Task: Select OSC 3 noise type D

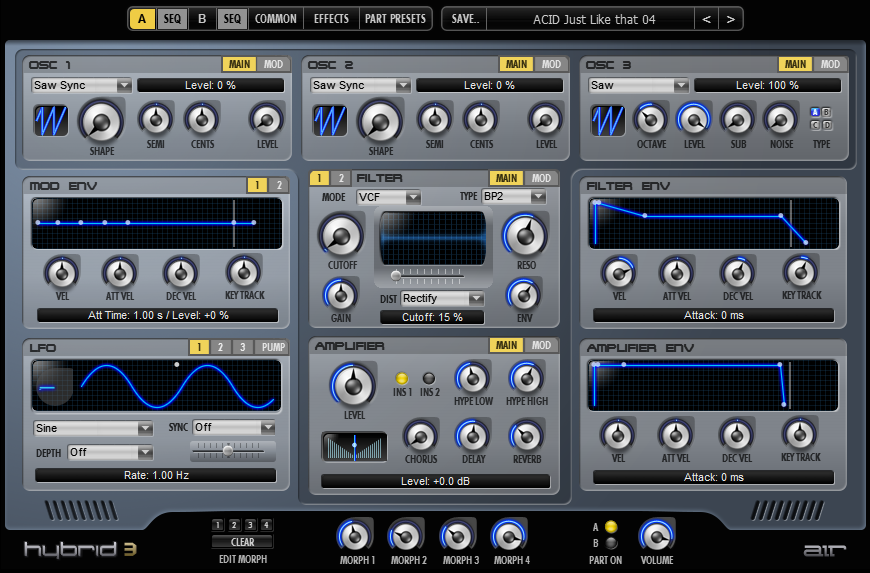Action: click(x=827, y=125)
